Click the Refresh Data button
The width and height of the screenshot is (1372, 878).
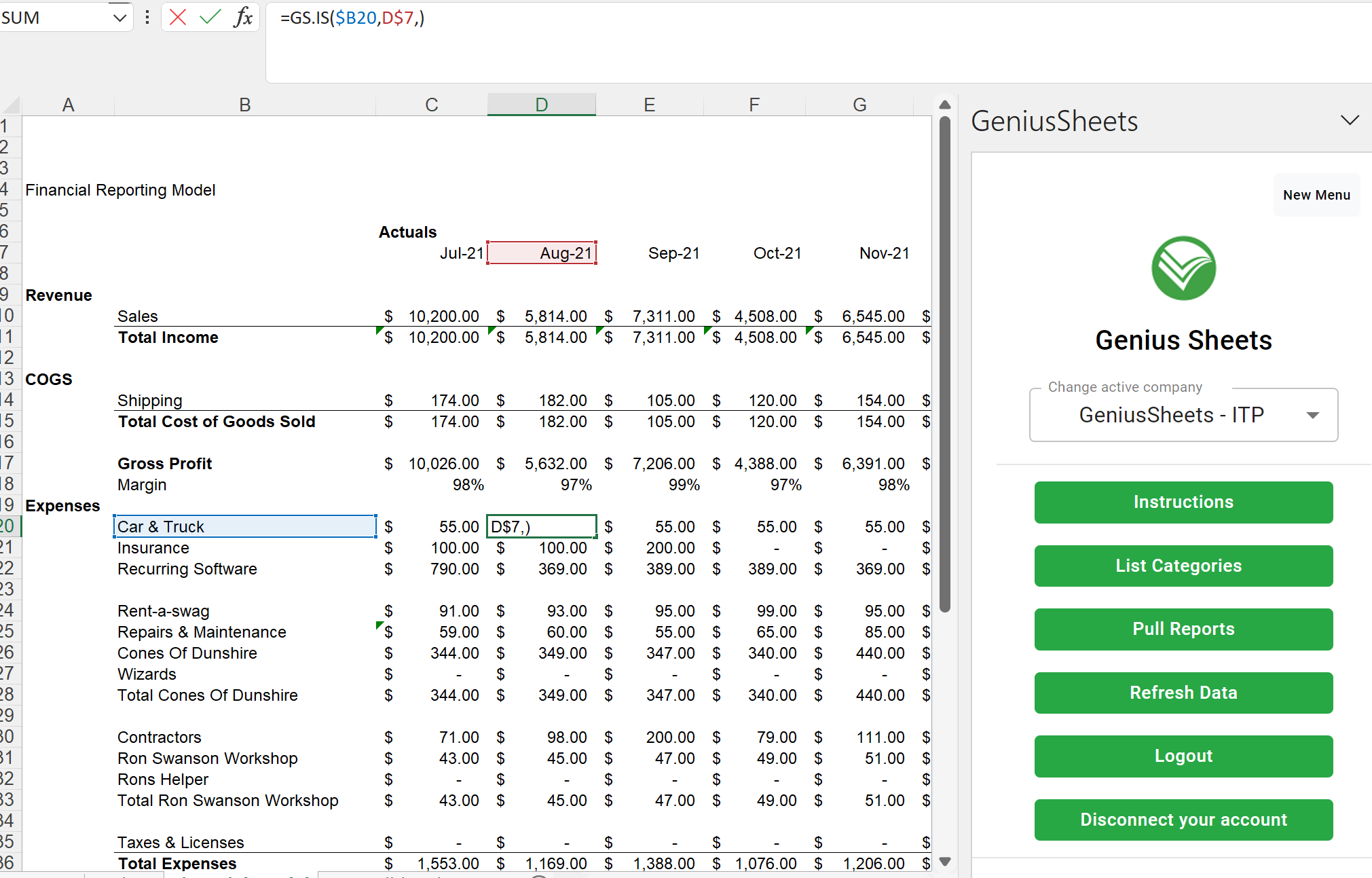(x=1183, y=693)
